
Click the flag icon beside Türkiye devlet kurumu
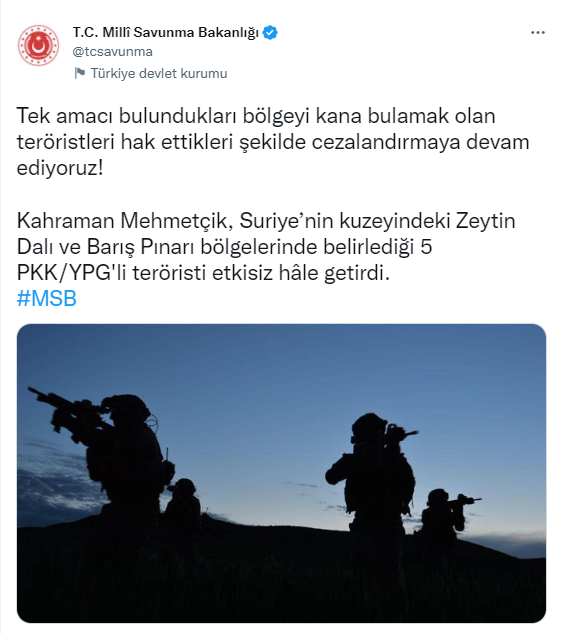click(80, 73)
